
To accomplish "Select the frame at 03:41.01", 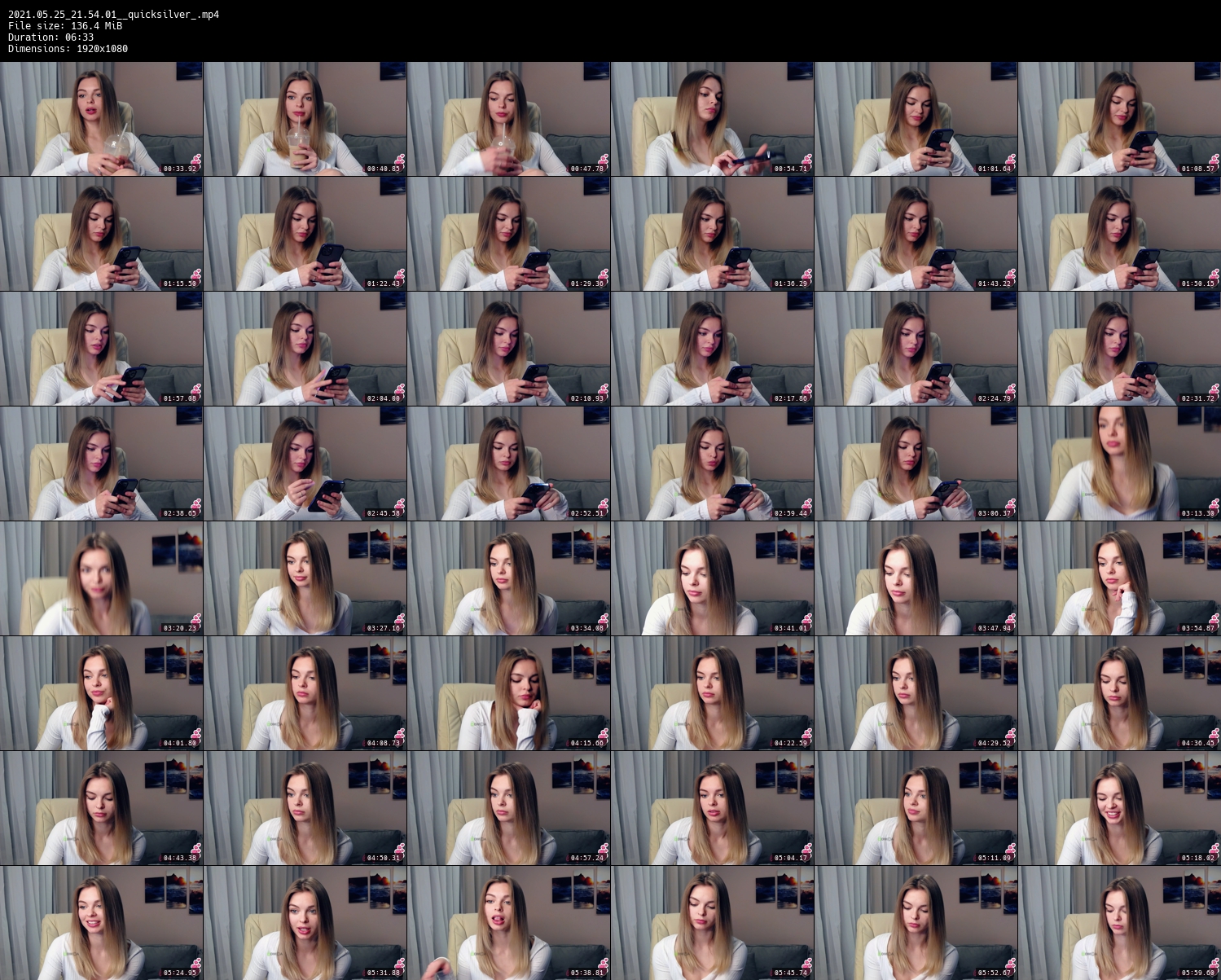I will point(712,578).
